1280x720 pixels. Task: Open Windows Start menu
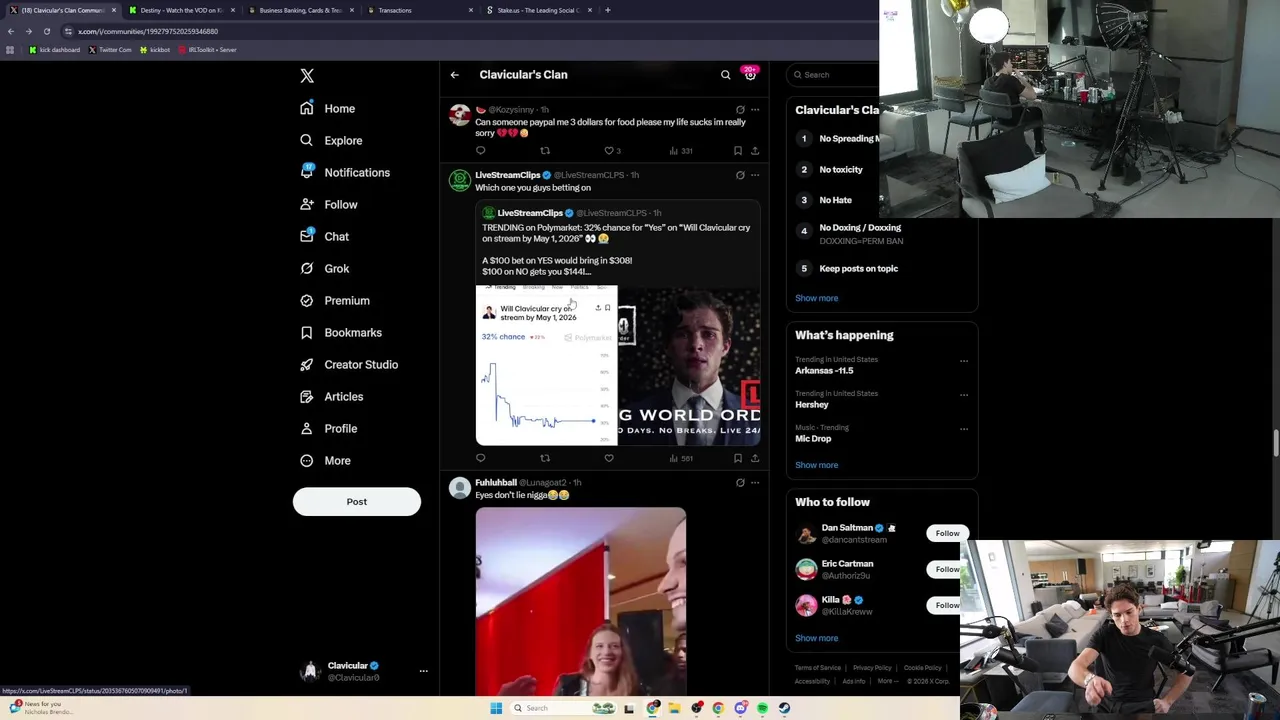tap(496, 708)
